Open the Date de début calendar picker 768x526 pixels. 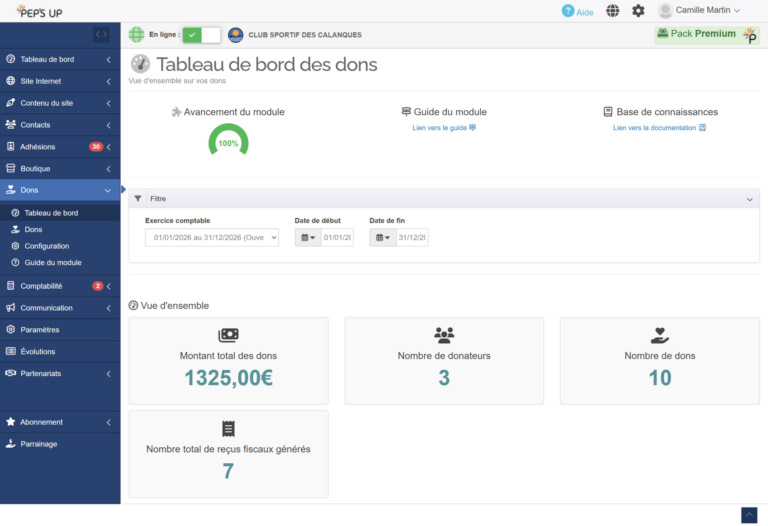308,238
